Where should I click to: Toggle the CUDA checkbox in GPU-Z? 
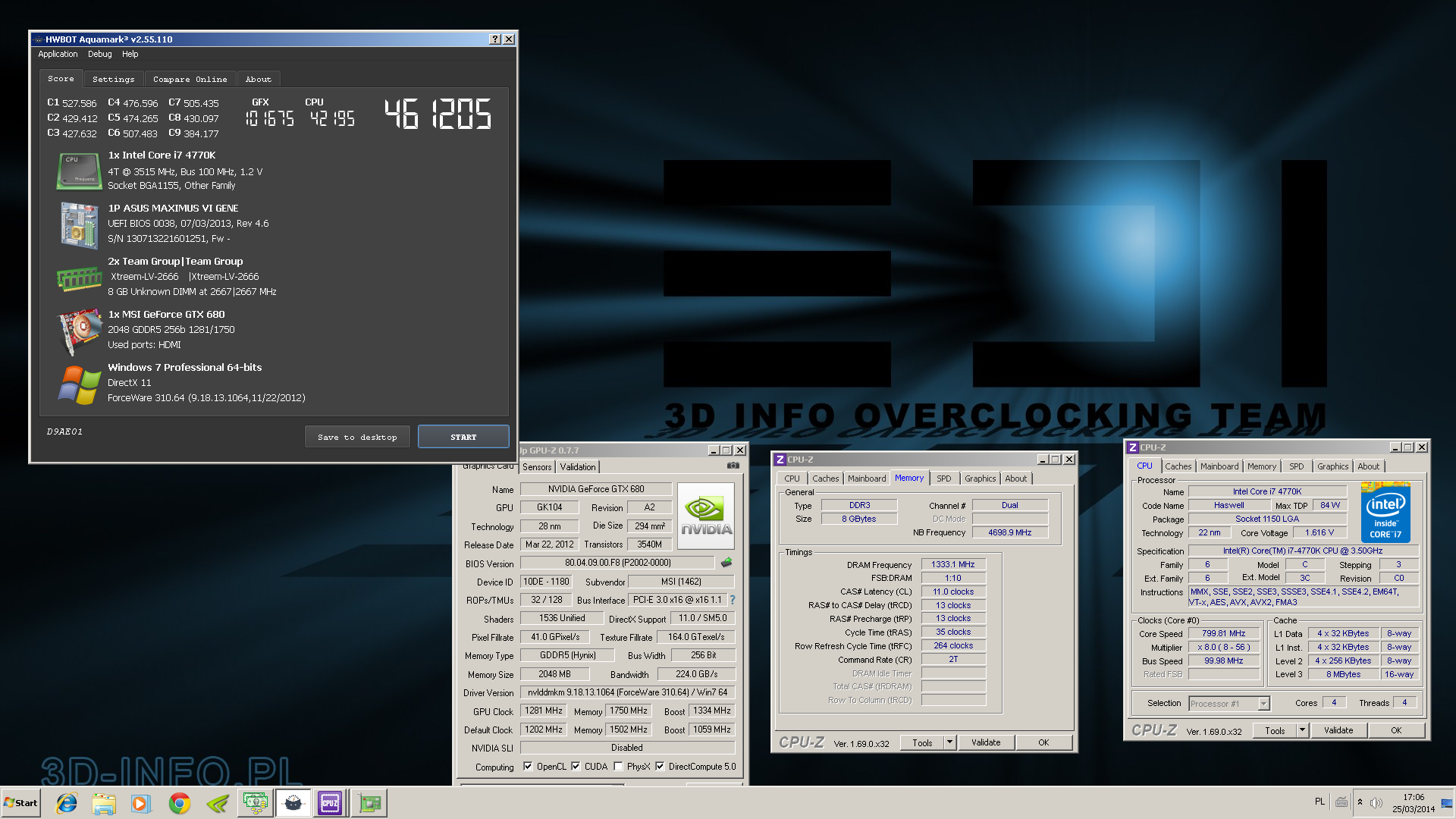pos(576,767)
